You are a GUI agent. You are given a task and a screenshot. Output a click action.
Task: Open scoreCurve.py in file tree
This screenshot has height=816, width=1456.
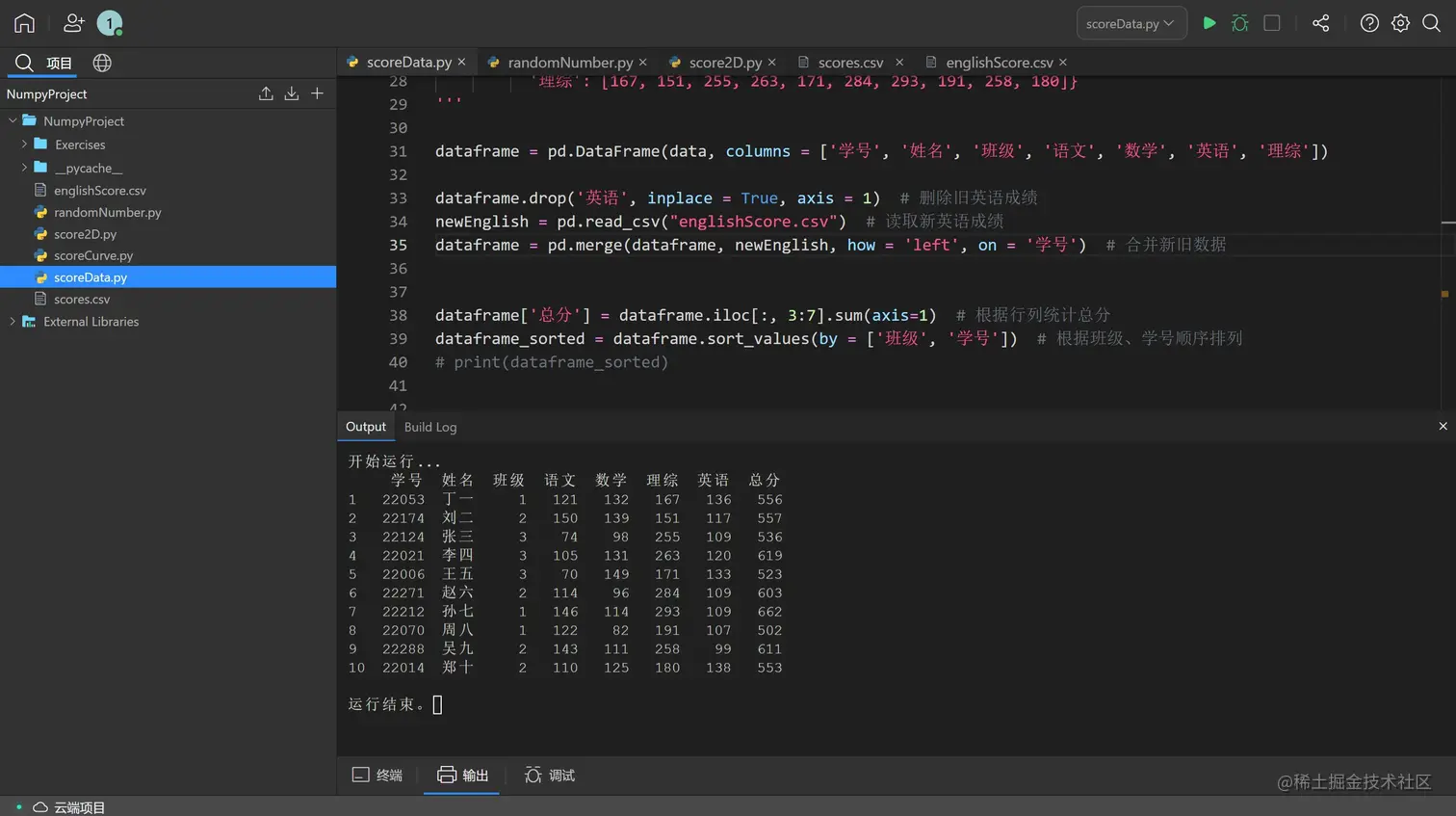(93, 255)
